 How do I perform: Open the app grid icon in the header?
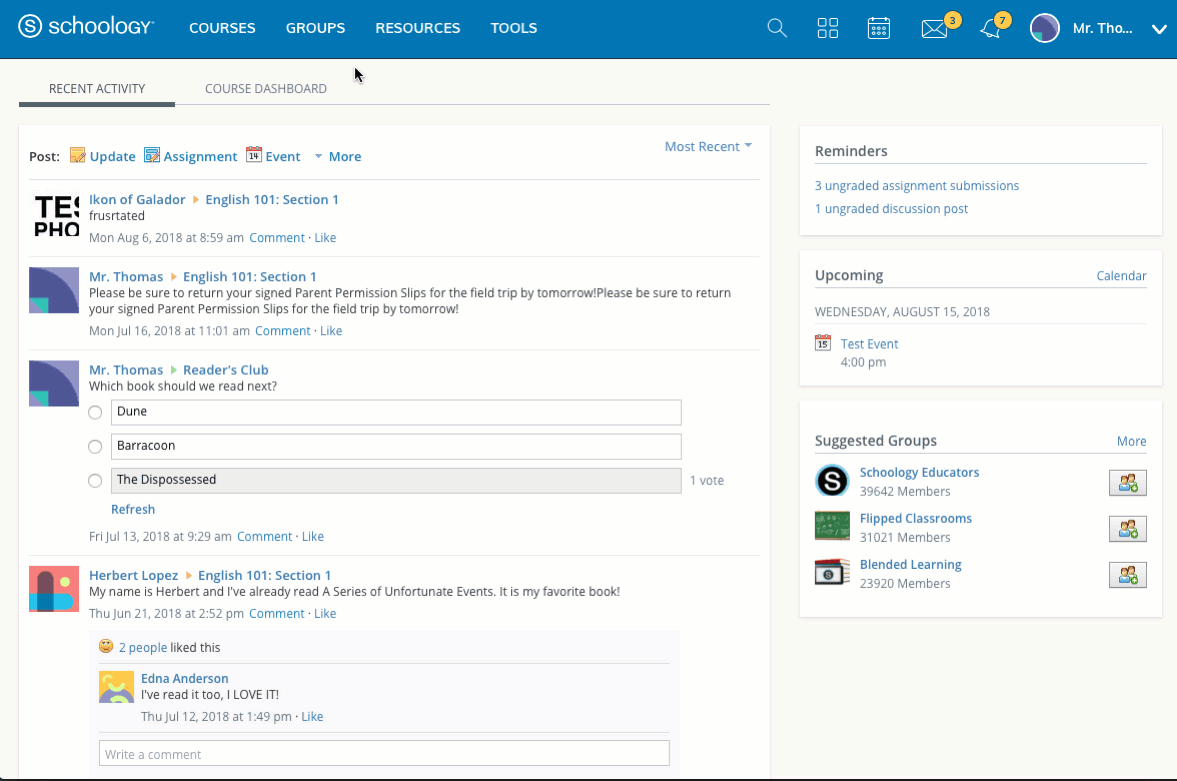click(828, 28)
